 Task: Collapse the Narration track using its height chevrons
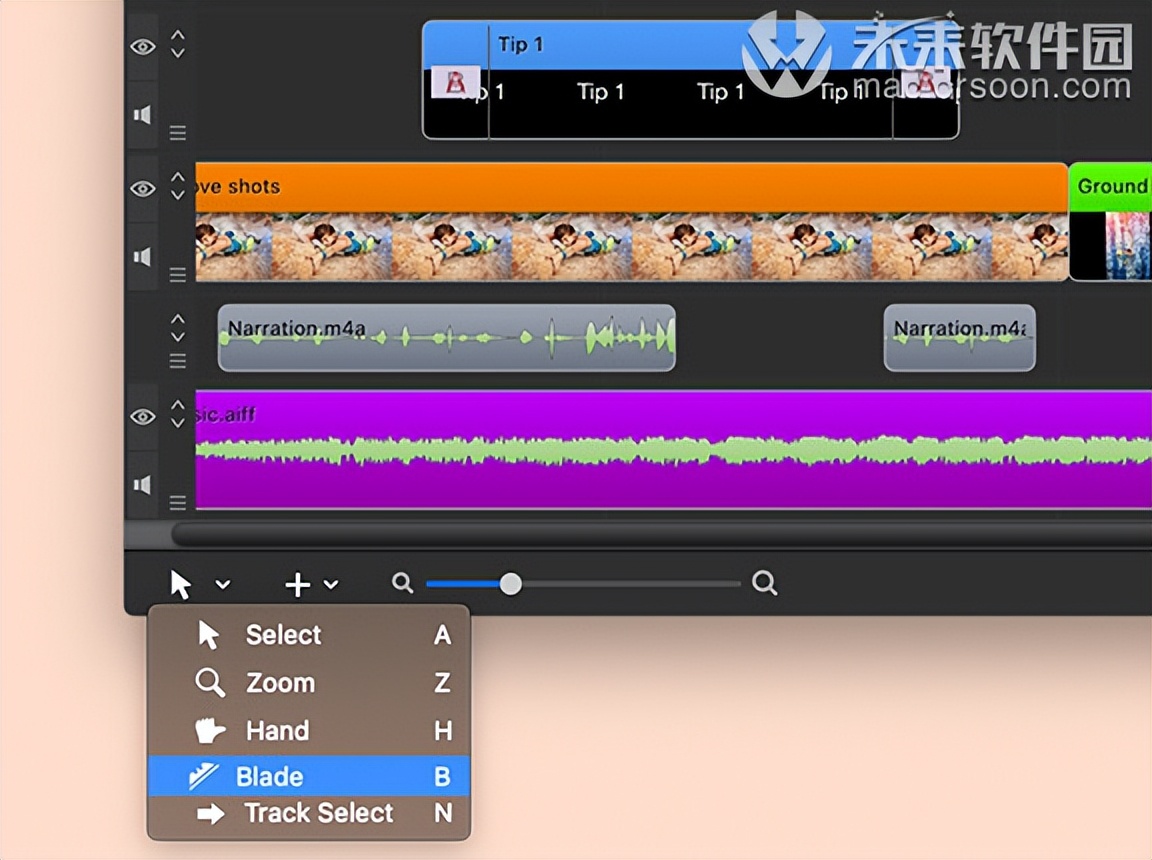coord(177,326)
